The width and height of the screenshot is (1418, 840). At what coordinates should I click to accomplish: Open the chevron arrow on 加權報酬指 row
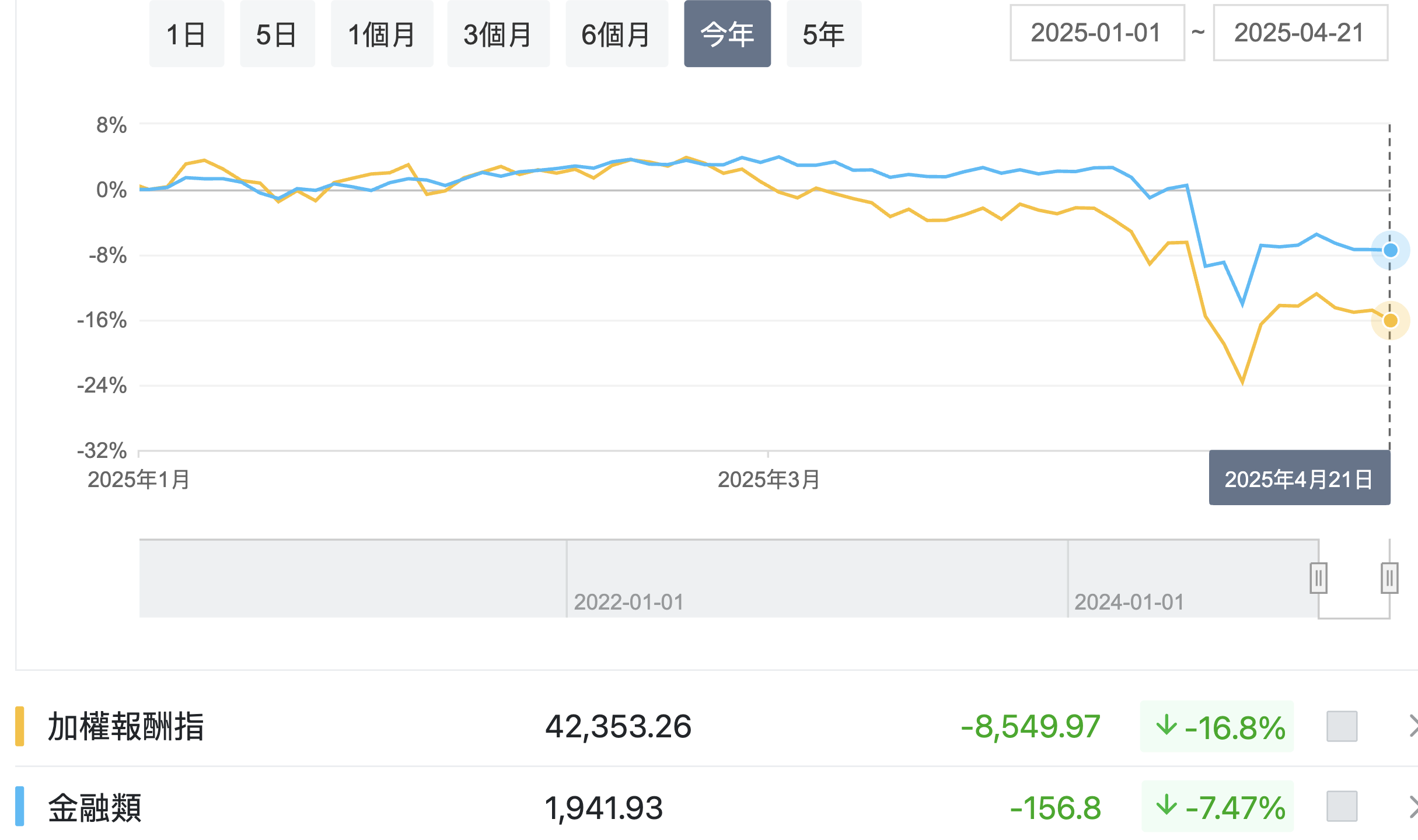1413,726
